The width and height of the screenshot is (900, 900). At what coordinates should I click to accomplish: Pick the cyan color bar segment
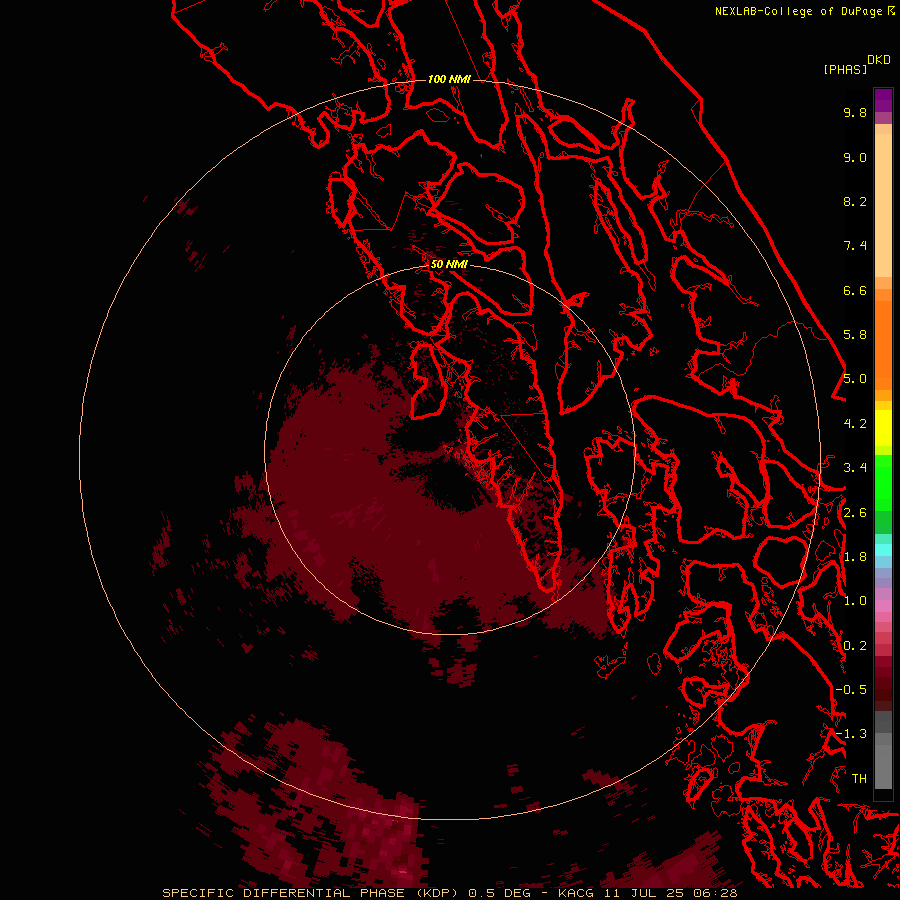(883, 550)
